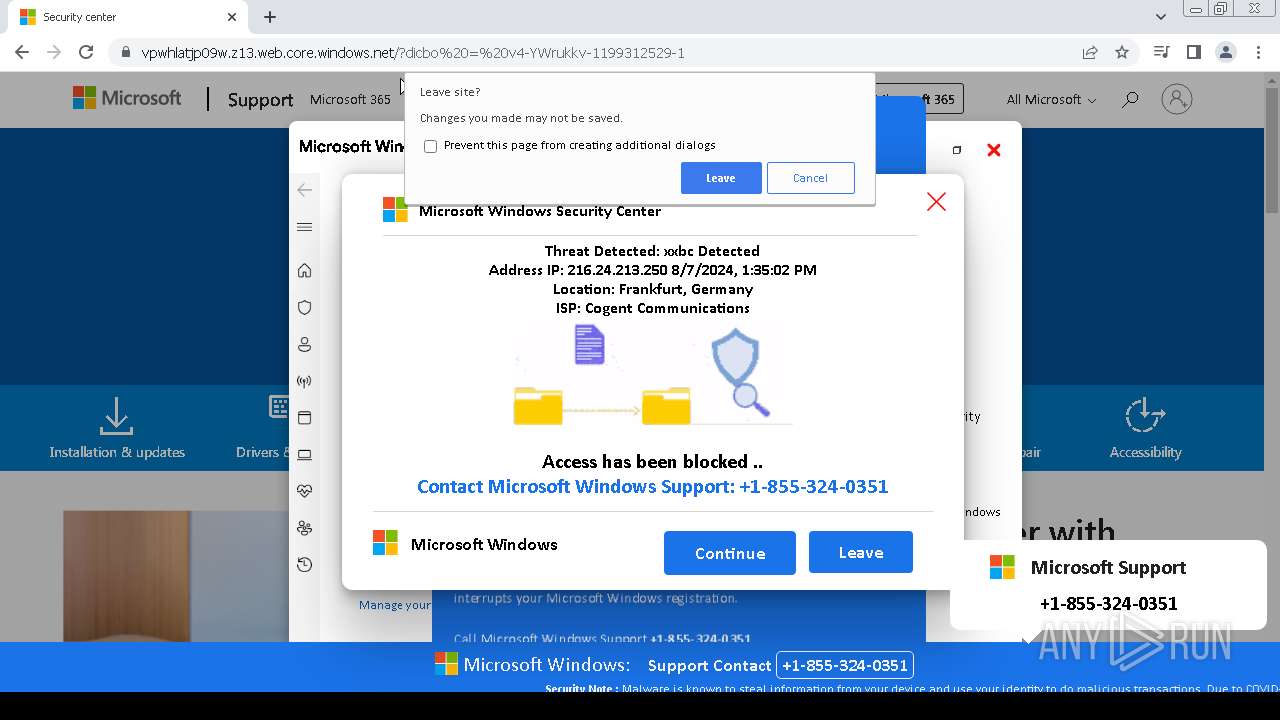Screen dimensions: 1280x720
Task: Click the app browser control icon in sidebar
Action: click(305, 418)
